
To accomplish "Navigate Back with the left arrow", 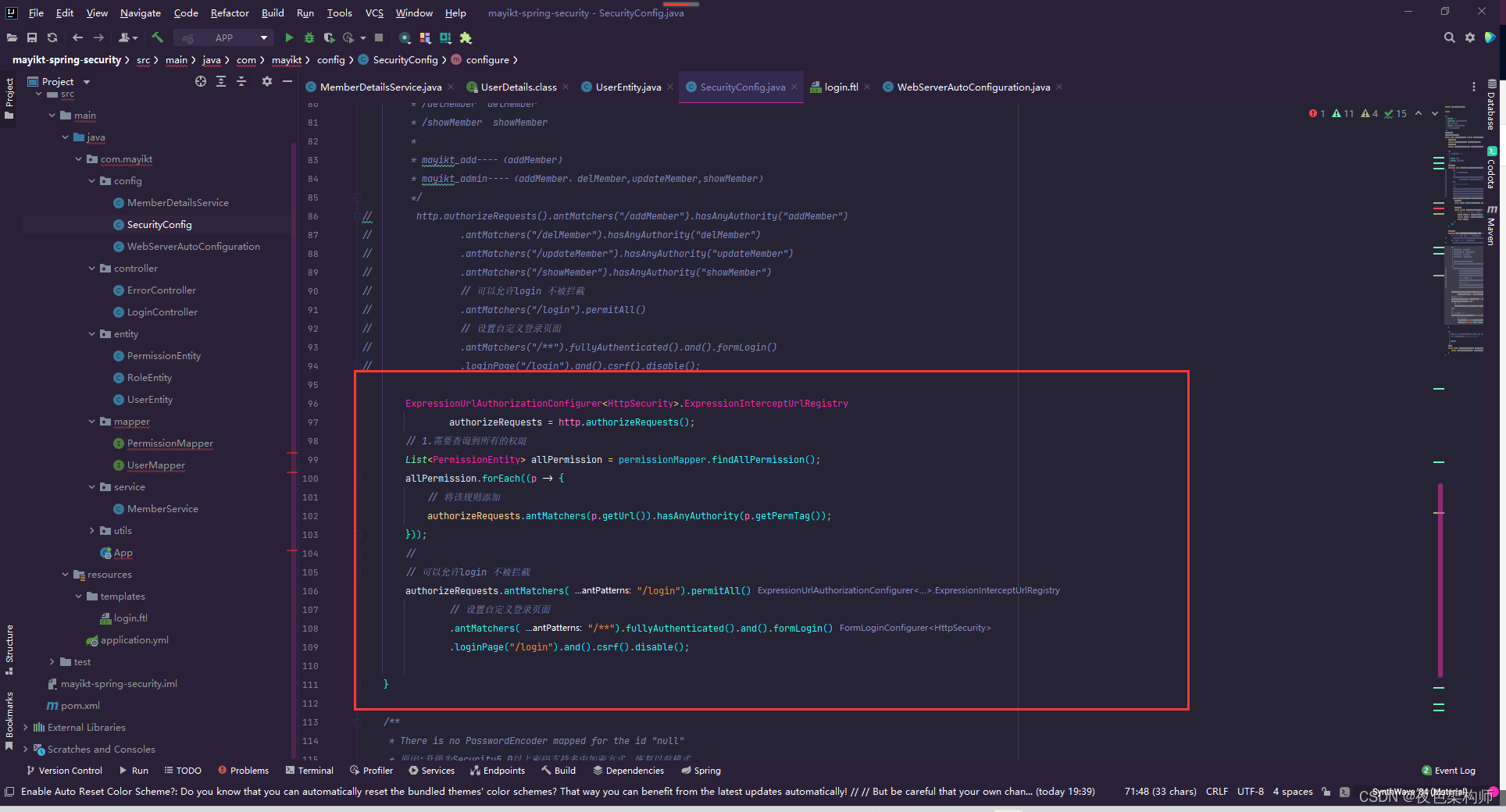I will point(77,37).
